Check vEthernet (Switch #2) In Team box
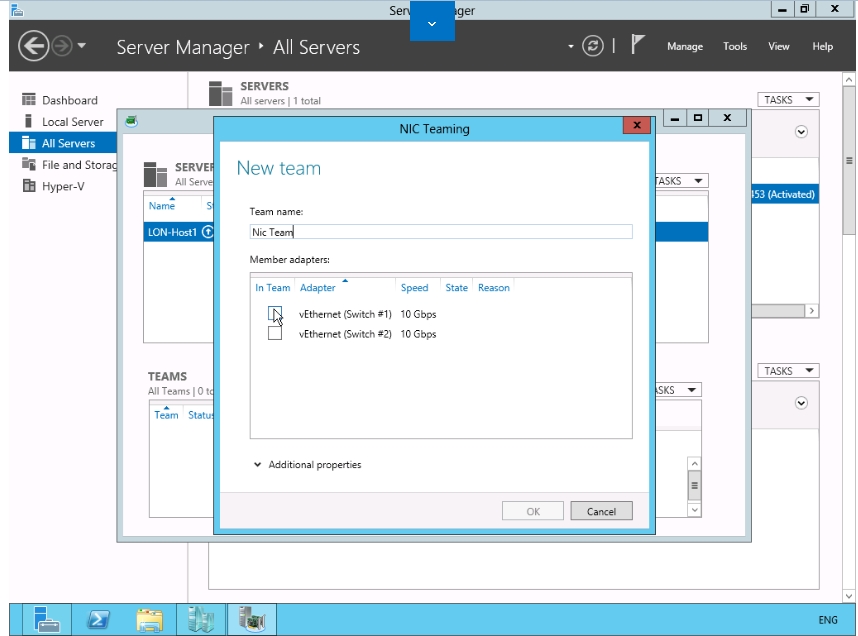Viewport: 858px width, 636px height. [x=275, y=333]
